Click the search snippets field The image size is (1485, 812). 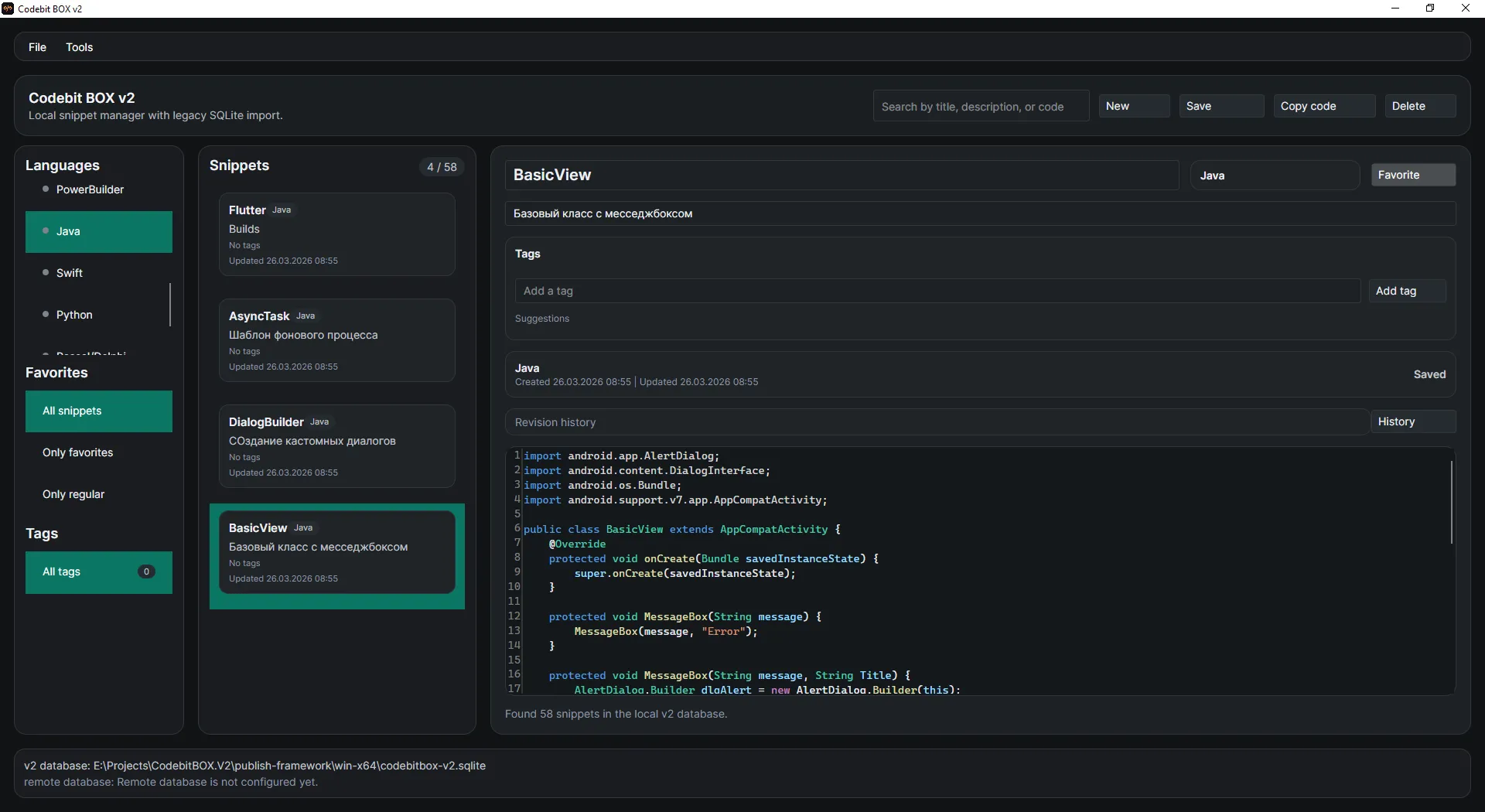pos(980,107)
